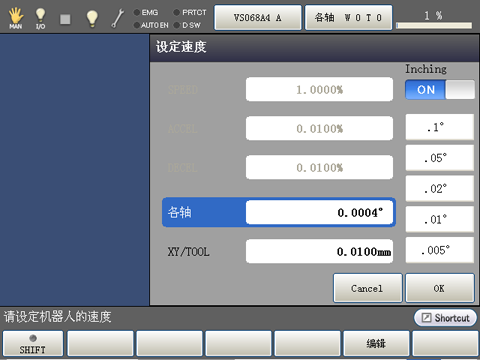Click the PRTCT status indicator
The width and height of the screenshot is (480, 360).
click(x=190, y=13)
